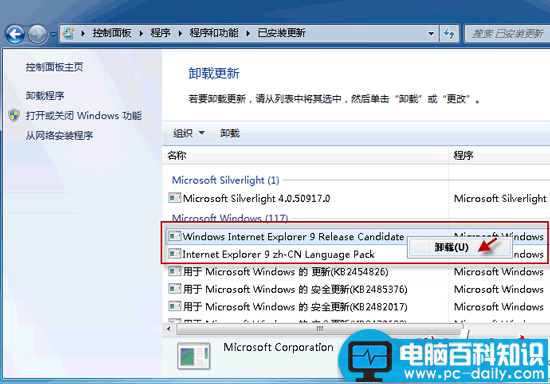Expand the arrow after 程序 breadcrumb

(180, 33)
